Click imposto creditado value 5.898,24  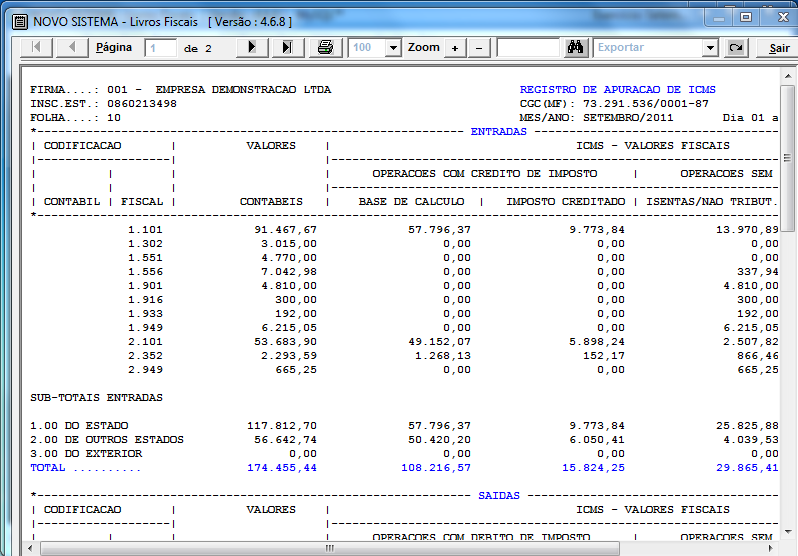pyautogui.click(x=596, y=342)
